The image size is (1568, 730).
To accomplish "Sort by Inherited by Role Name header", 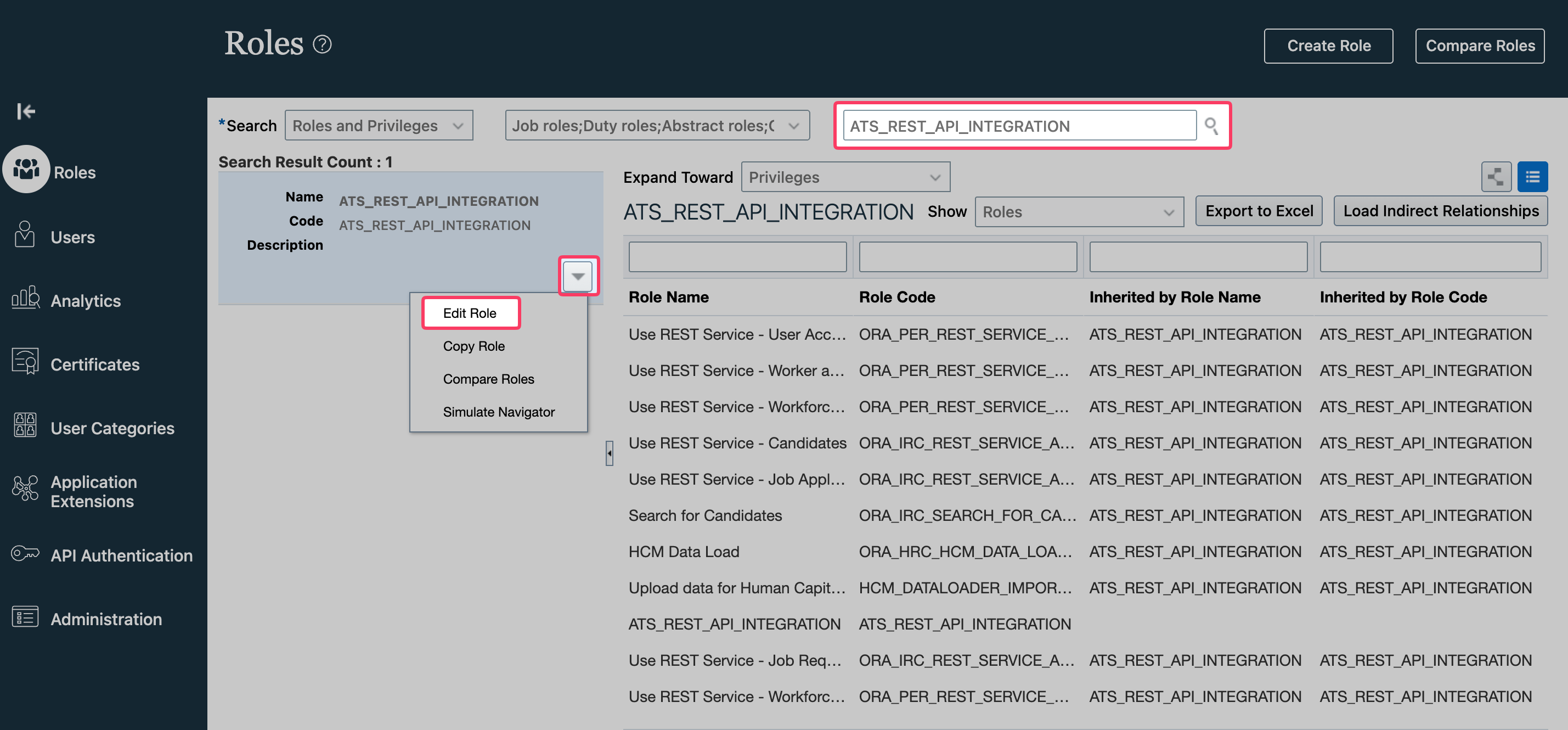I will pyautogui.click(x=1174, y=297).
